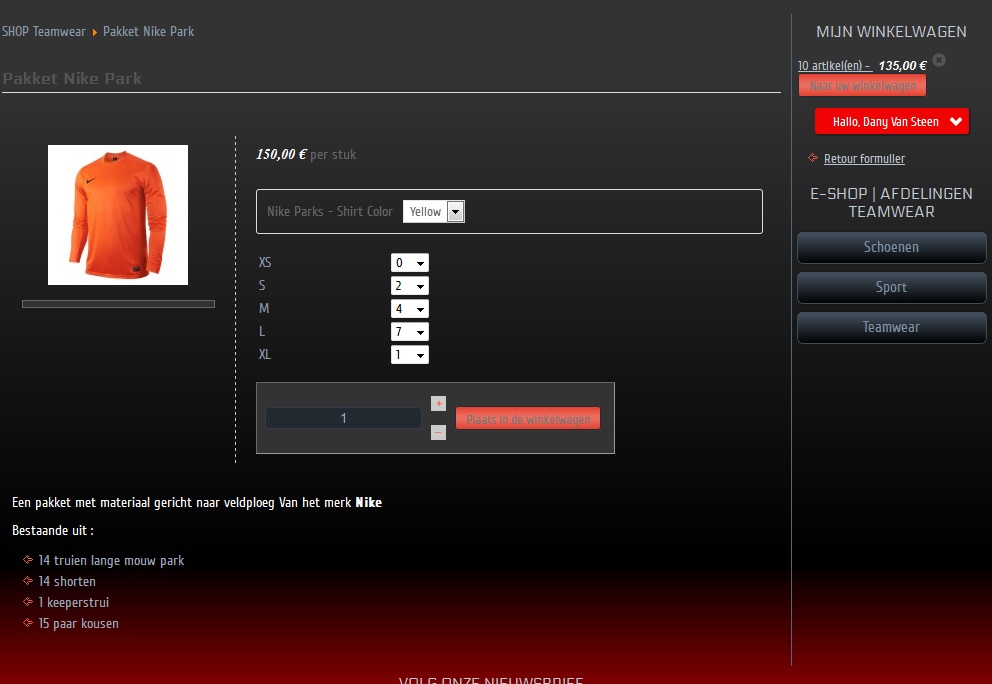Click the arrow icon beside Retour formulier
Screen dimensions: 992x684
click(x=813, y=158)
